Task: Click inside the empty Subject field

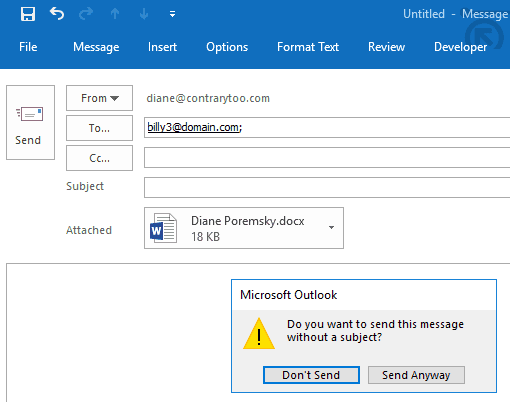Action: pyautogui.click(x=327, y=187)
